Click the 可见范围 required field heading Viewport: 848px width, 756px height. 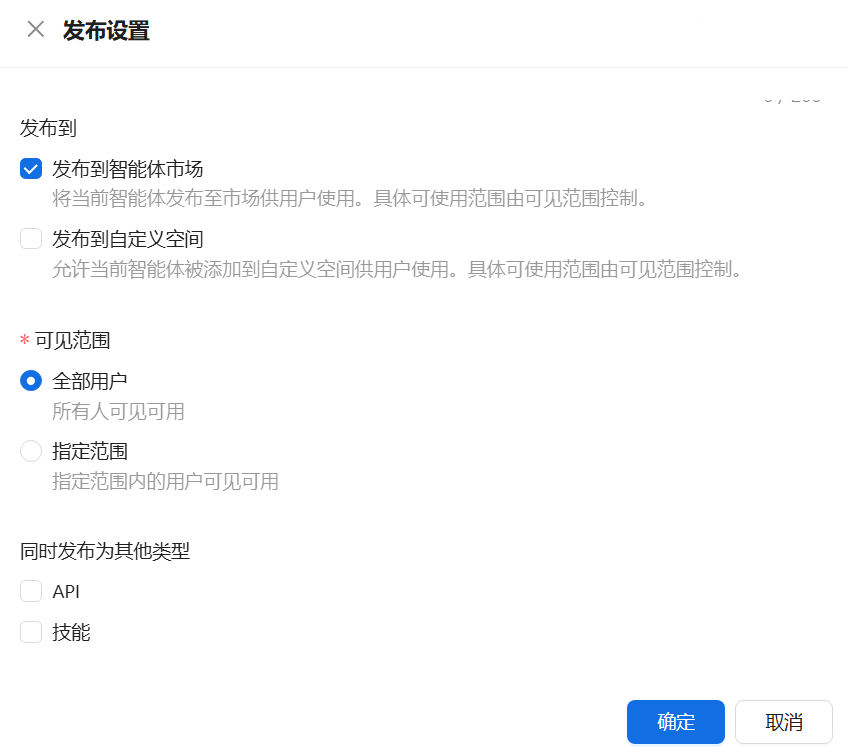72,340
